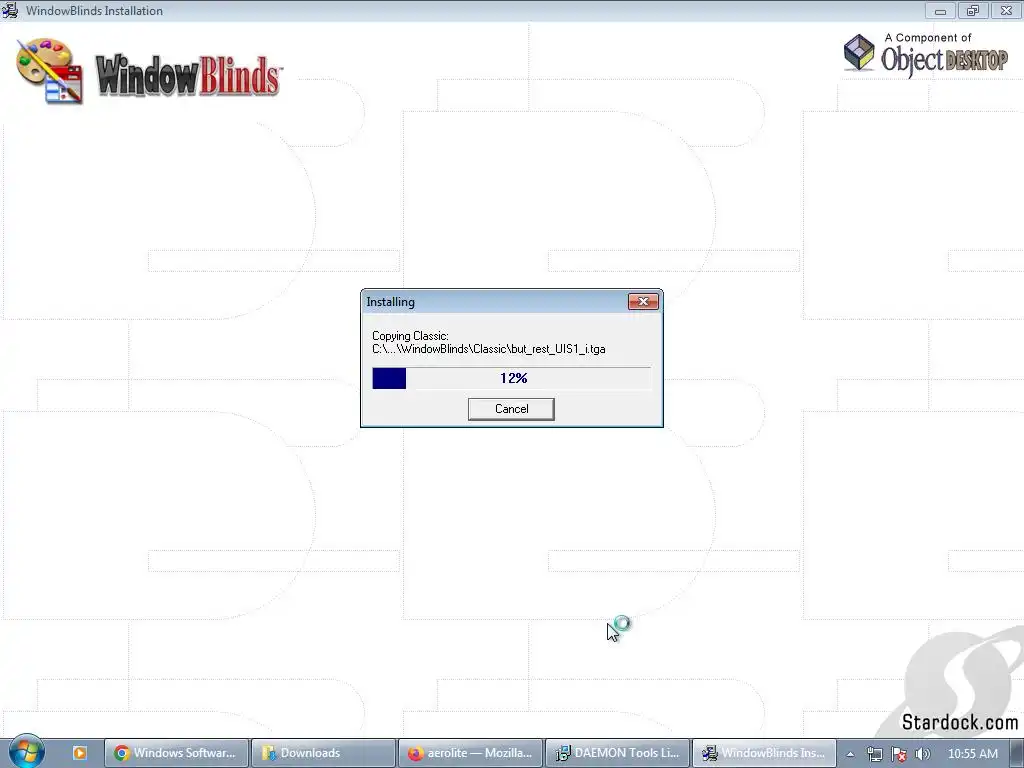This screenshot has width=1024, height=768.
Task: Select the WindowBlinds Installation taskbar button
Action: pos(764,753)
